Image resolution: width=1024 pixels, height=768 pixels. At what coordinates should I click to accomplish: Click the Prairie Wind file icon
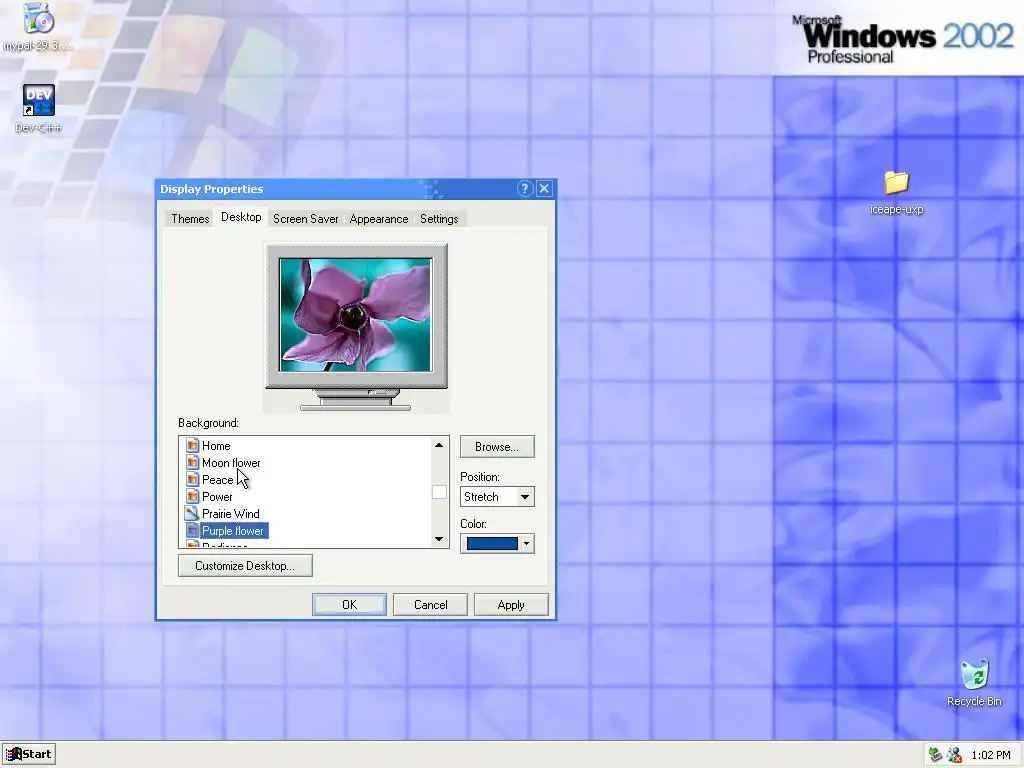[x=192, y=513]
